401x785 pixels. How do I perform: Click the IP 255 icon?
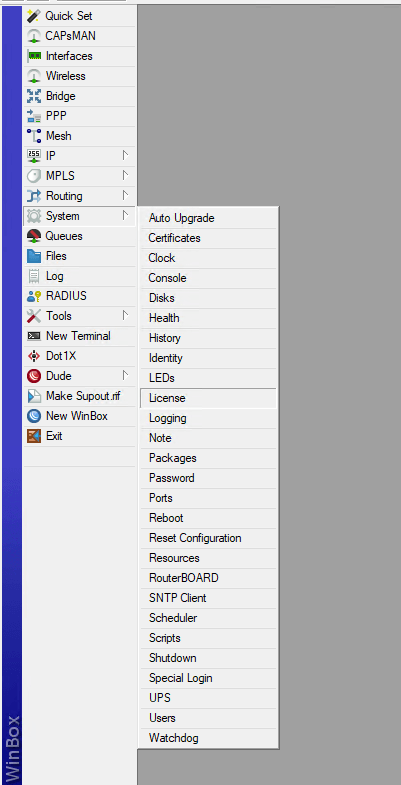coord(34,156)
